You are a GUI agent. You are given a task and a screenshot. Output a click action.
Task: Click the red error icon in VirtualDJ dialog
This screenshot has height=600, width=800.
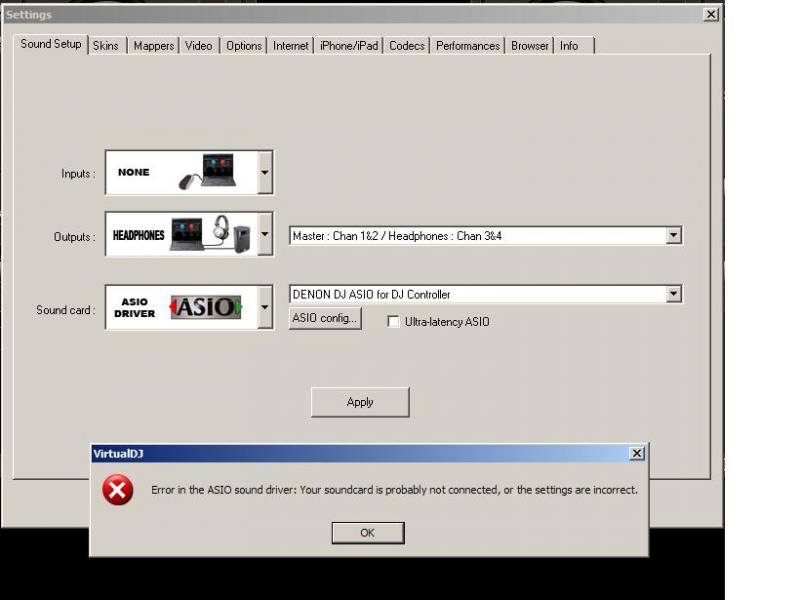pos(117,490)
